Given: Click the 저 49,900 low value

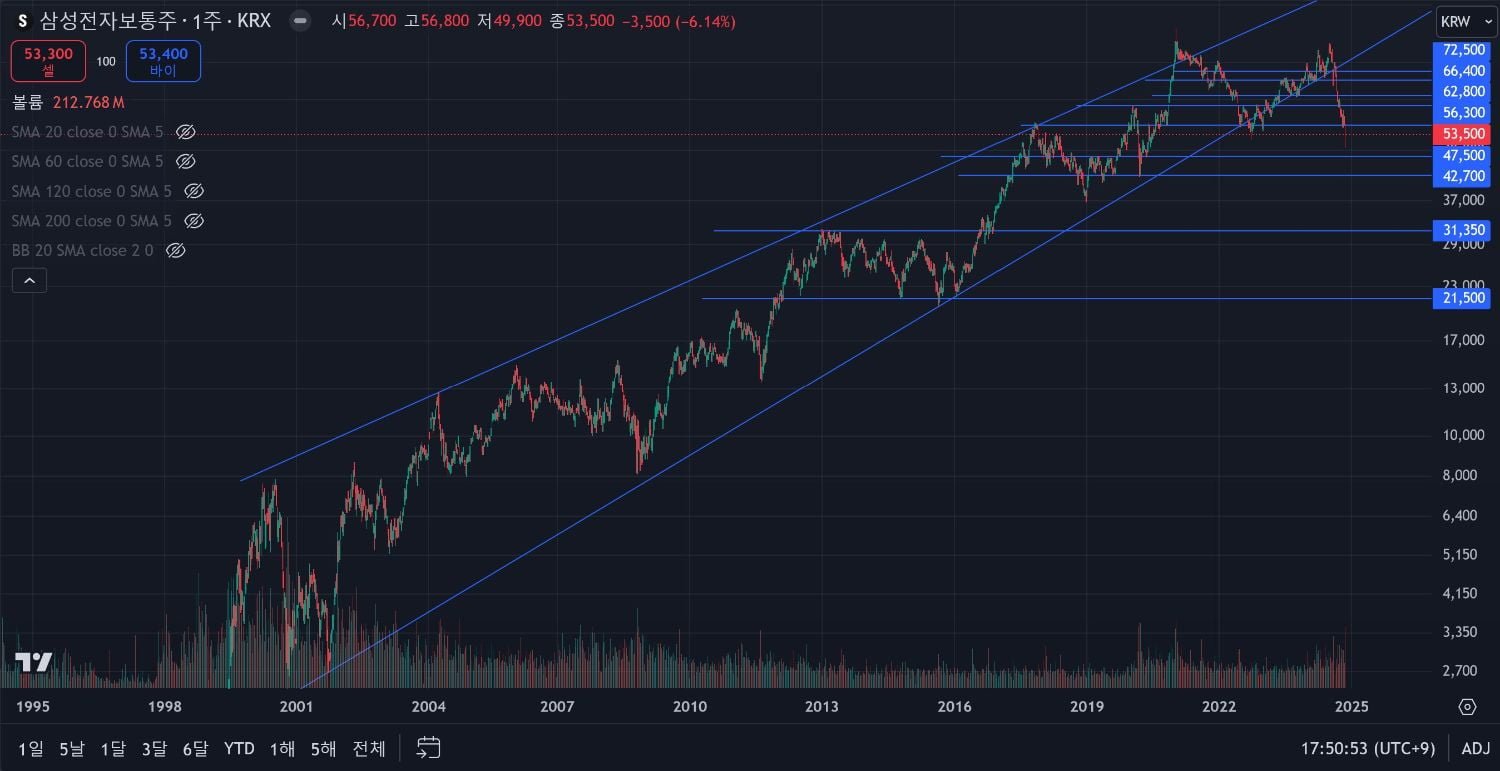Looking at the screenshot, I should (509, 21).
